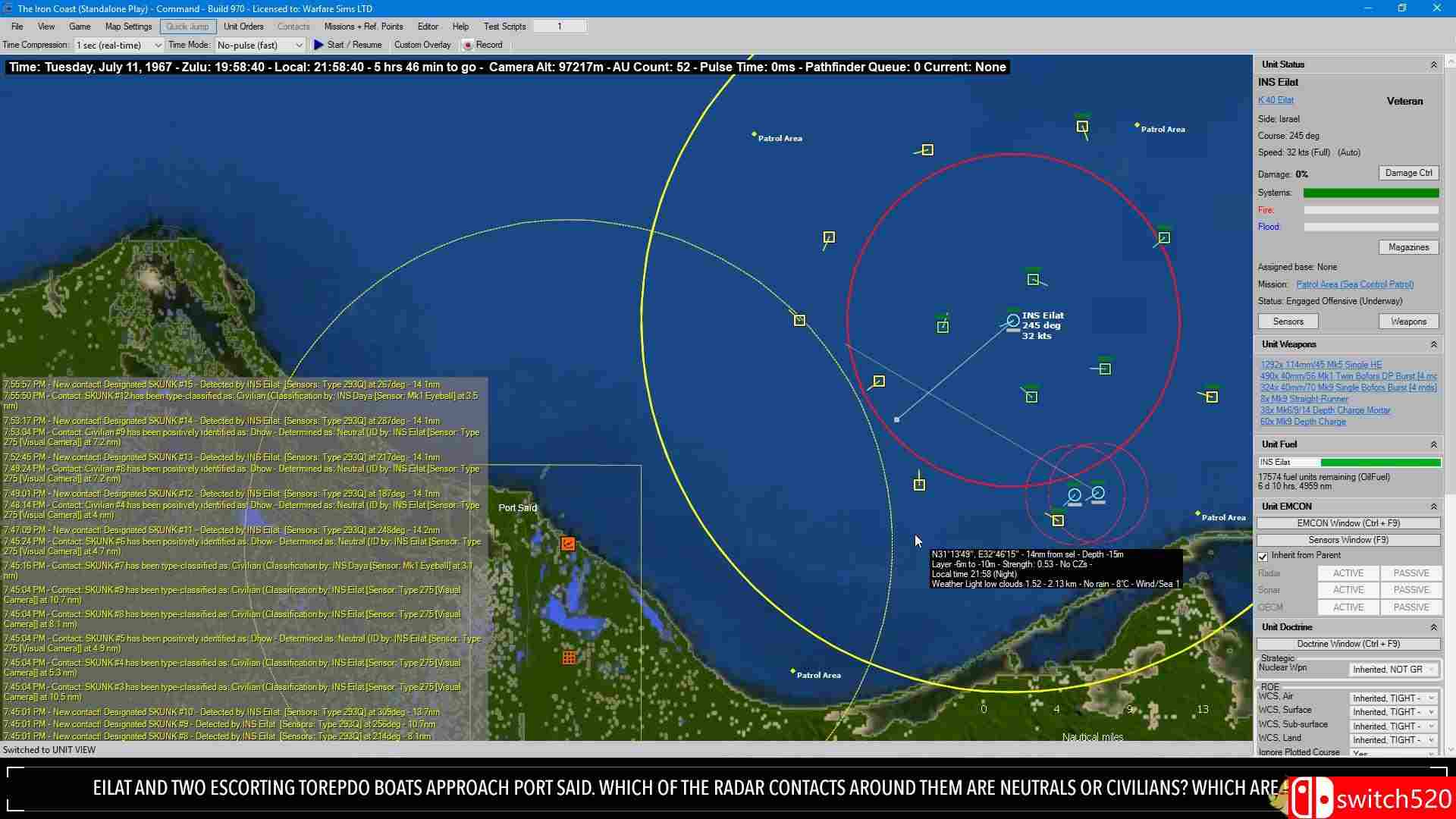Collapse the Unit Weapons panel chevron
The image size is (1456, 819).
point(1433,345)
